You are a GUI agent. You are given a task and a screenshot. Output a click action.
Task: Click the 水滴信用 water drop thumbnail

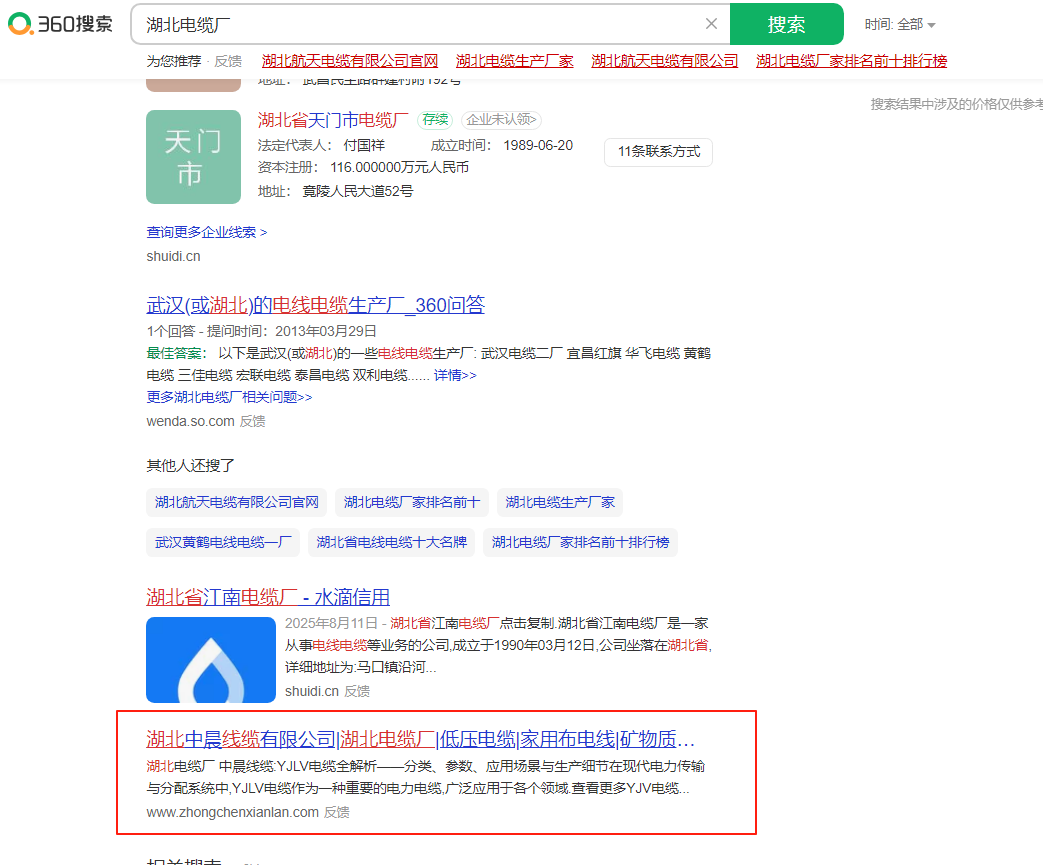tap(211, 660)
